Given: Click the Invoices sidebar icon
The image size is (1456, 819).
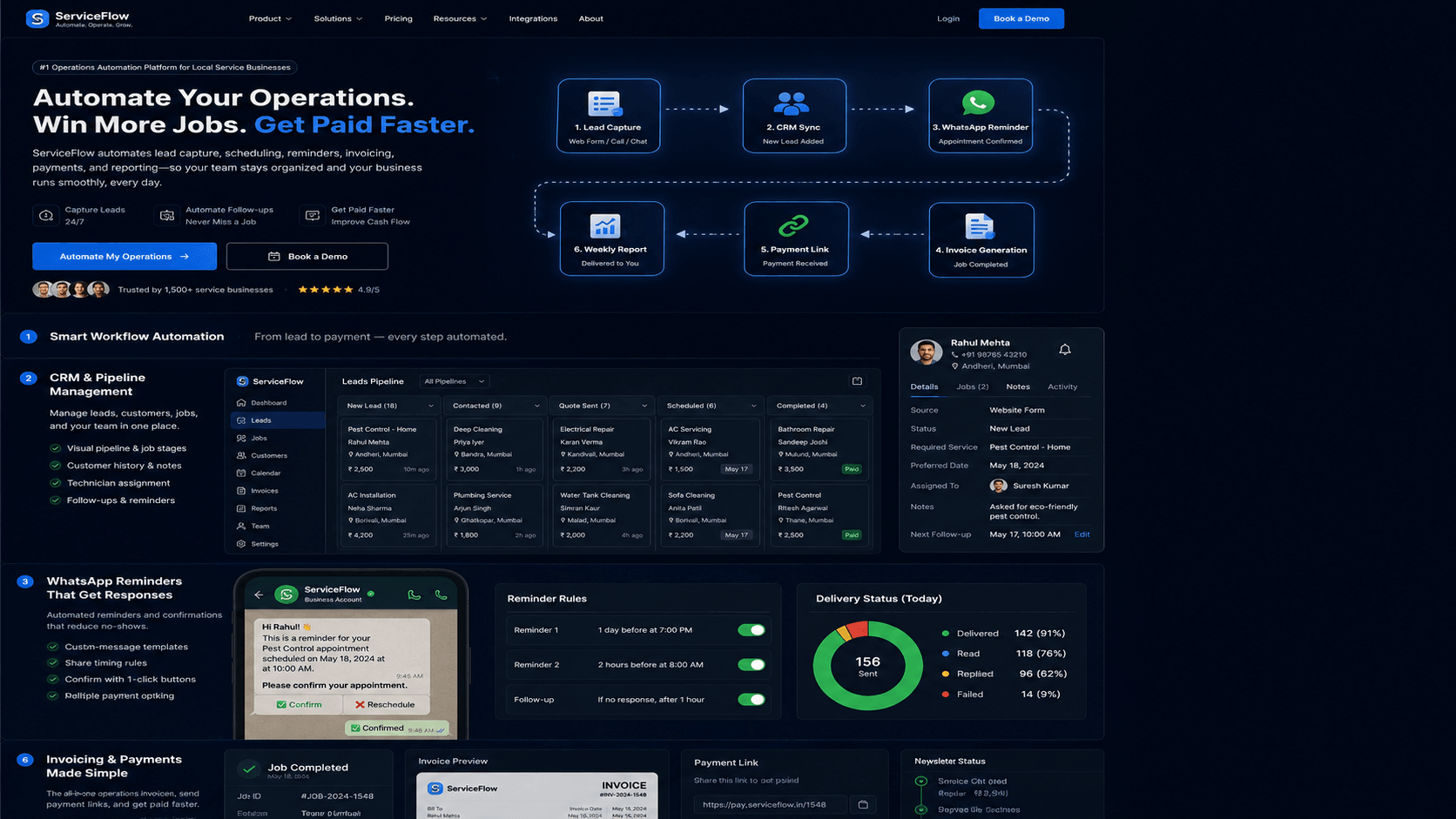Looking at the screenshot, I should pos(241,491).
